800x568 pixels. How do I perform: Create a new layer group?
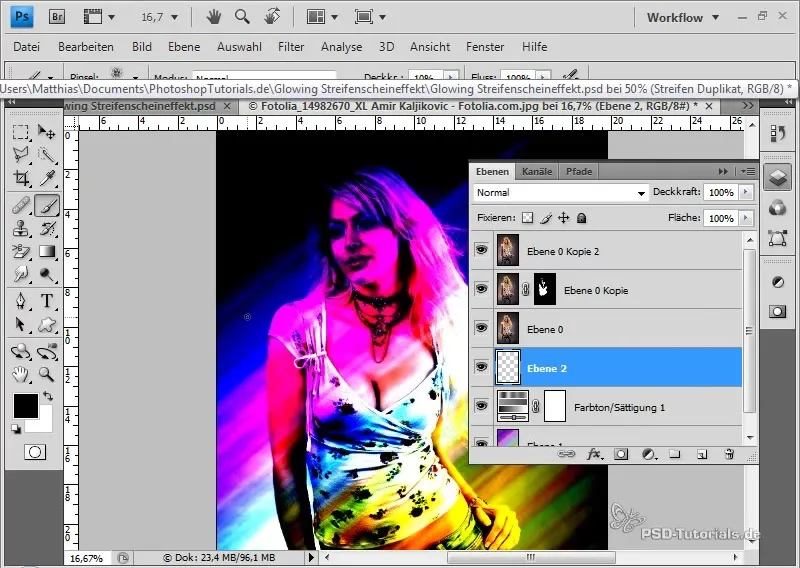[x=675, y=454]
